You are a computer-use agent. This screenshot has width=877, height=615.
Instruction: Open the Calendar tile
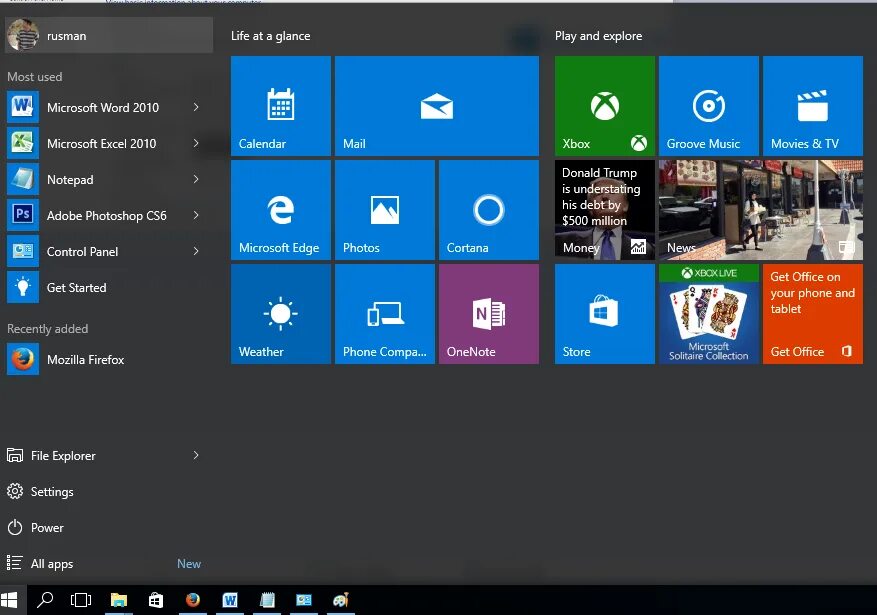pos(281,106)
